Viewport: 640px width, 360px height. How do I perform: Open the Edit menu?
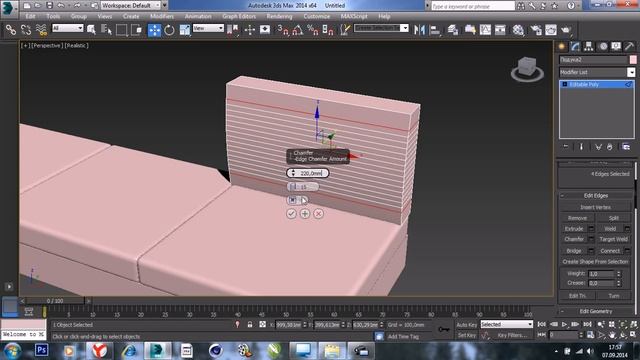click(30, 16)
